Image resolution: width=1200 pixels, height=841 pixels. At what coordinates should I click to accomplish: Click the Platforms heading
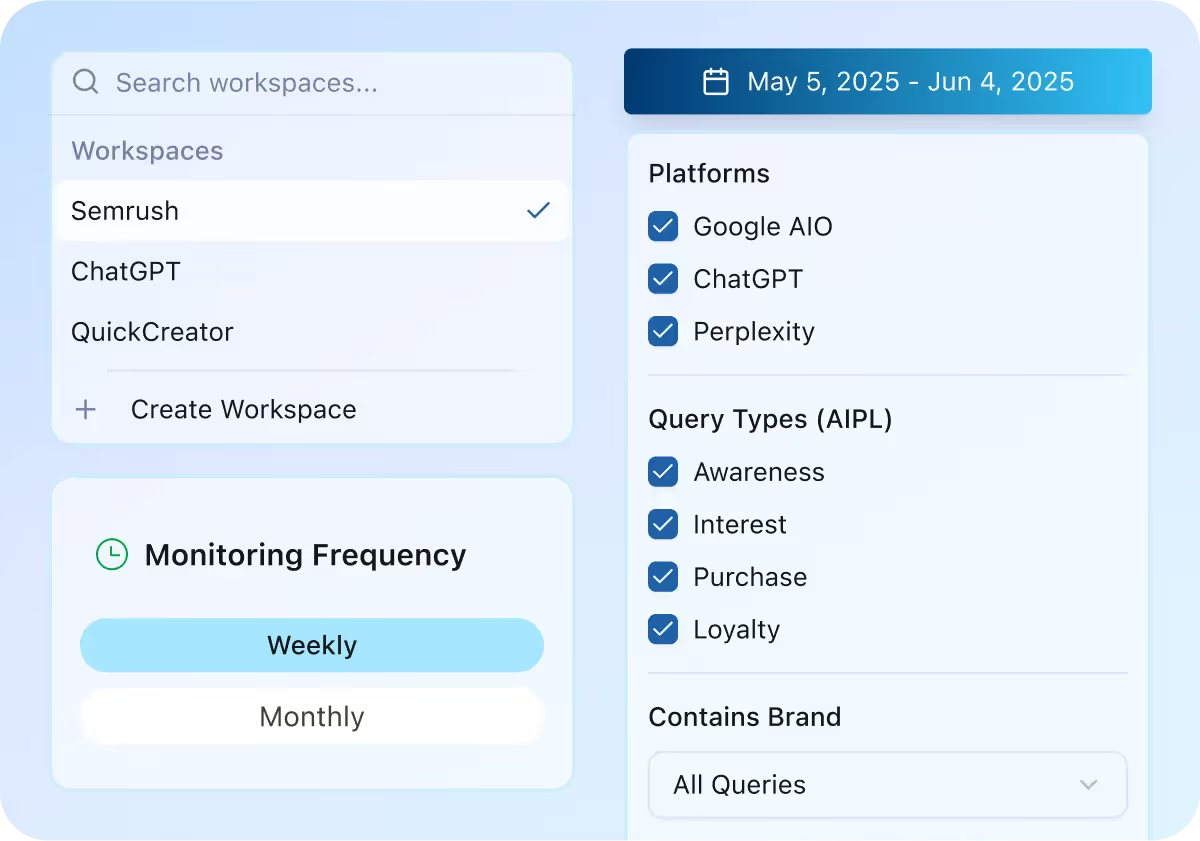tap(709, 174)
